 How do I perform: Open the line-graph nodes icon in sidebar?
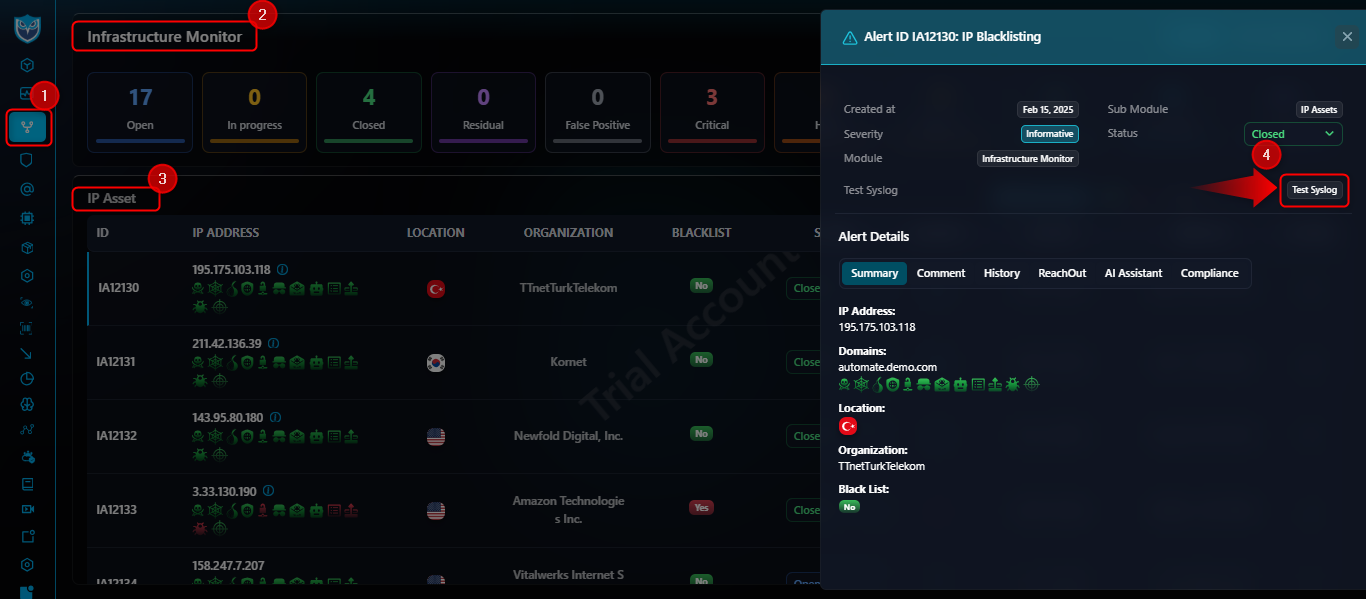pos(27,431)
